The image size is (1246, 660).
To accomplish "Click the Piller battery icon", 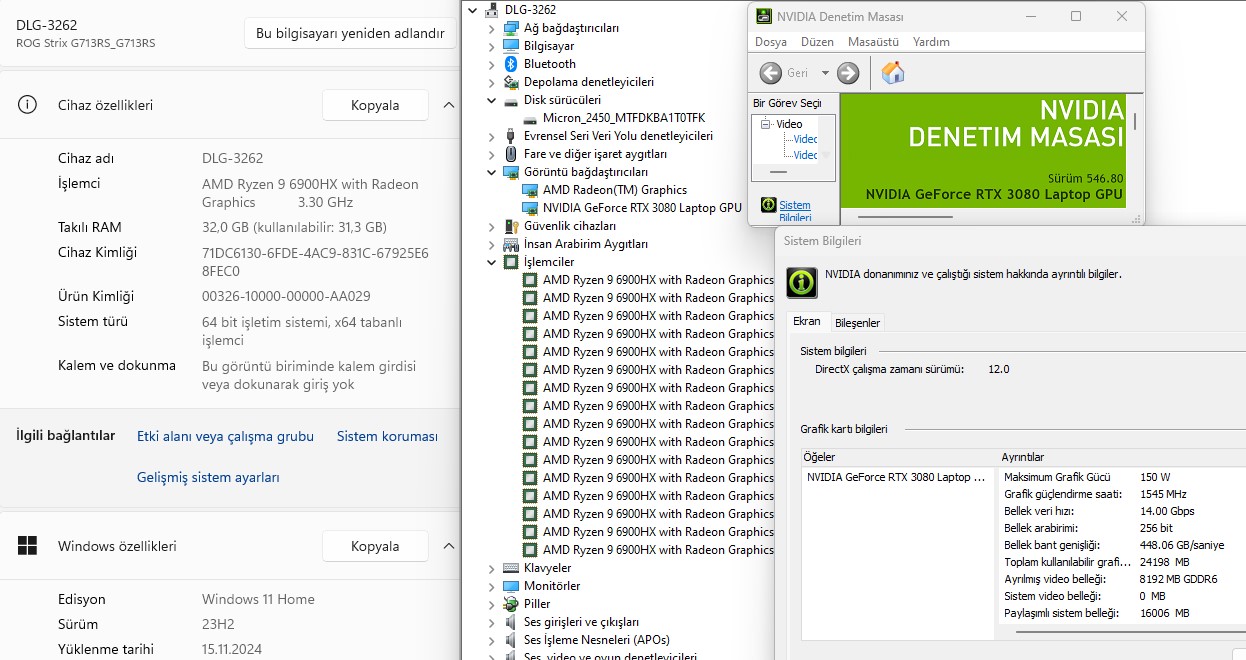I will (511, 604).
